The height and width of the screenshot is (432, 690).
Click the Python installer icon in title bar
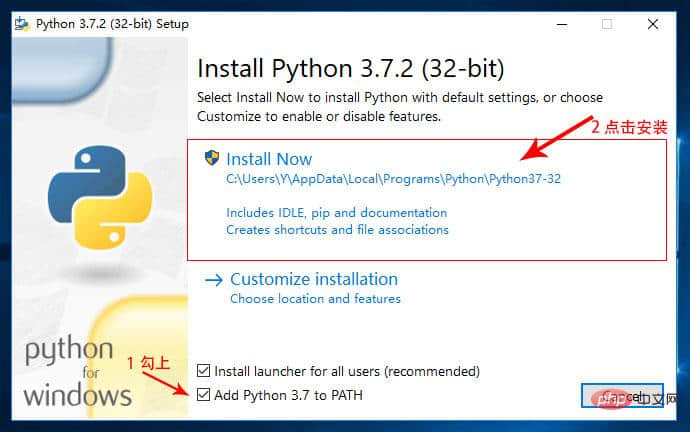pos(22,24)
